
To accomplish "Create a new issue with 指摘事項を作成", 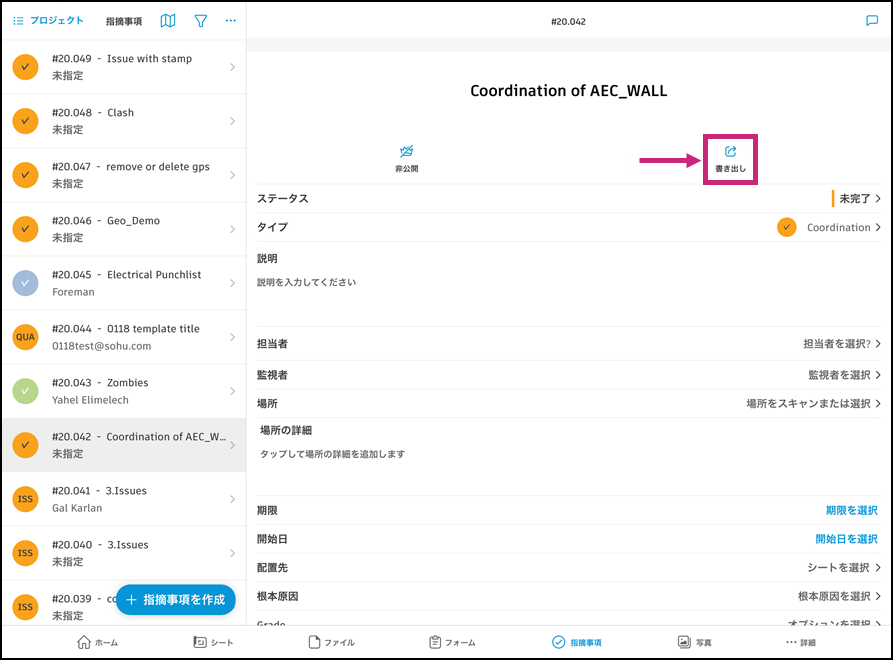I will [x=176, y=600].
